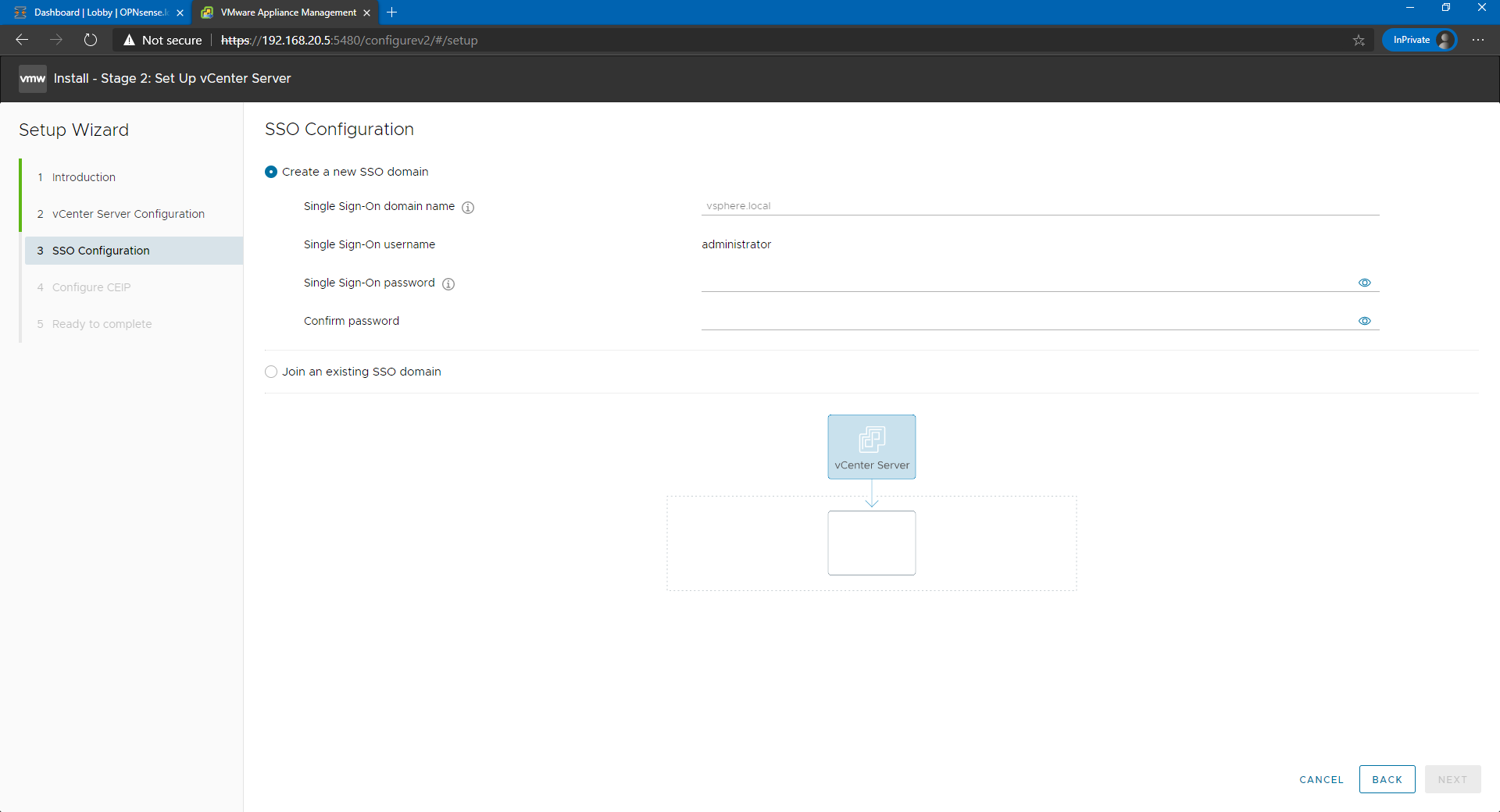Click the BACK button
1500x812 pixels.
tap(1387, 779)
